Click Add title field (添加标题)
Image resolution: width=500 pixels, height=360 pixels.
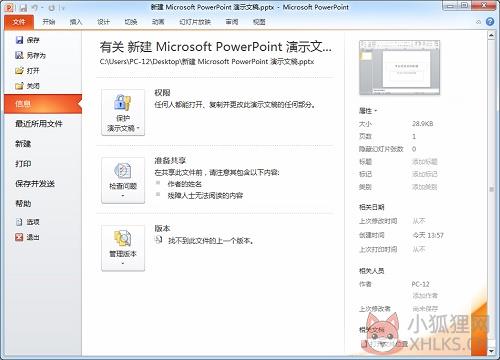(424, 162)
